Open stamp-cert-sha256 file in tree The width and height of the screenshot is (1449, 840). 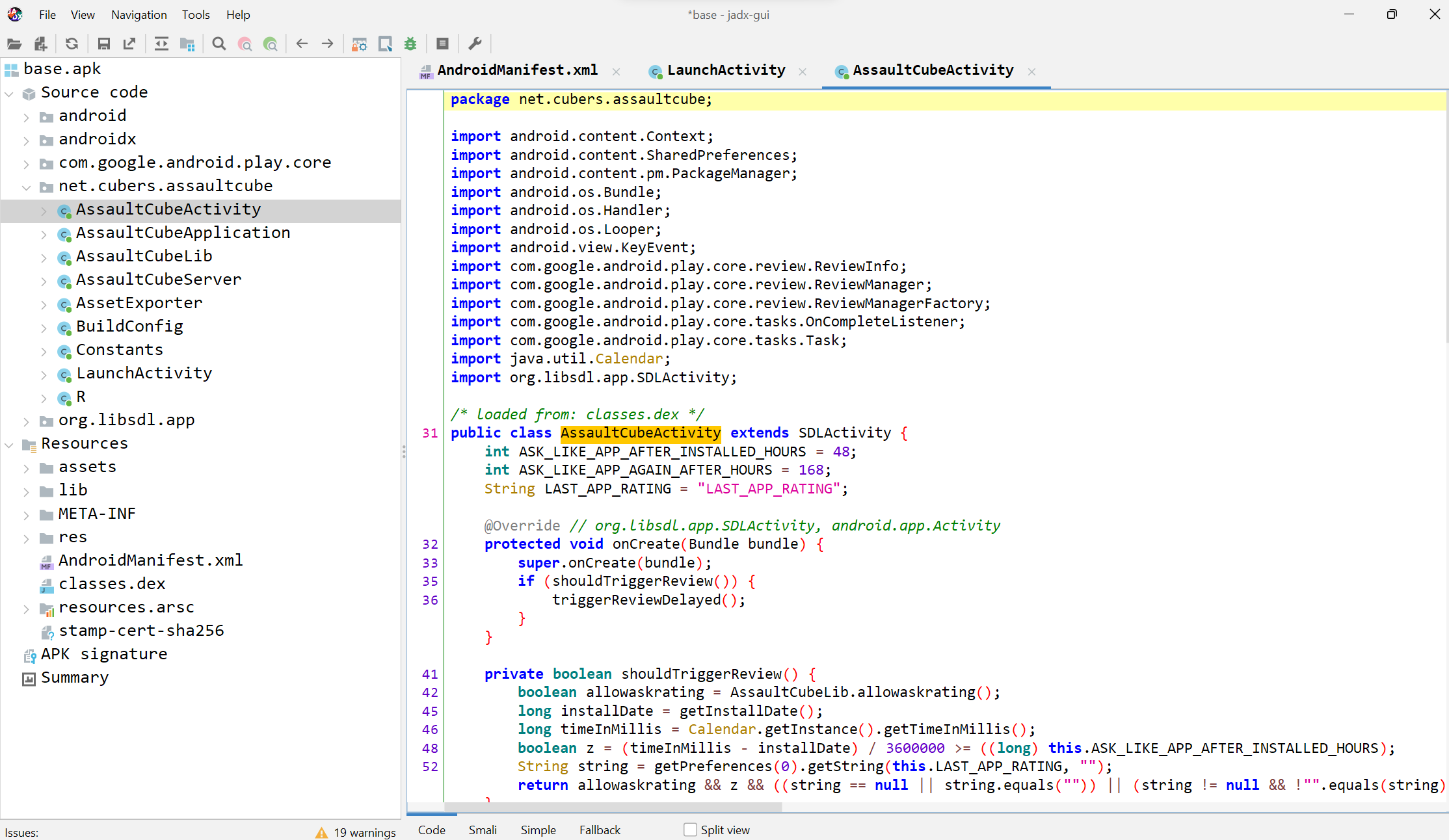[140, 631]
